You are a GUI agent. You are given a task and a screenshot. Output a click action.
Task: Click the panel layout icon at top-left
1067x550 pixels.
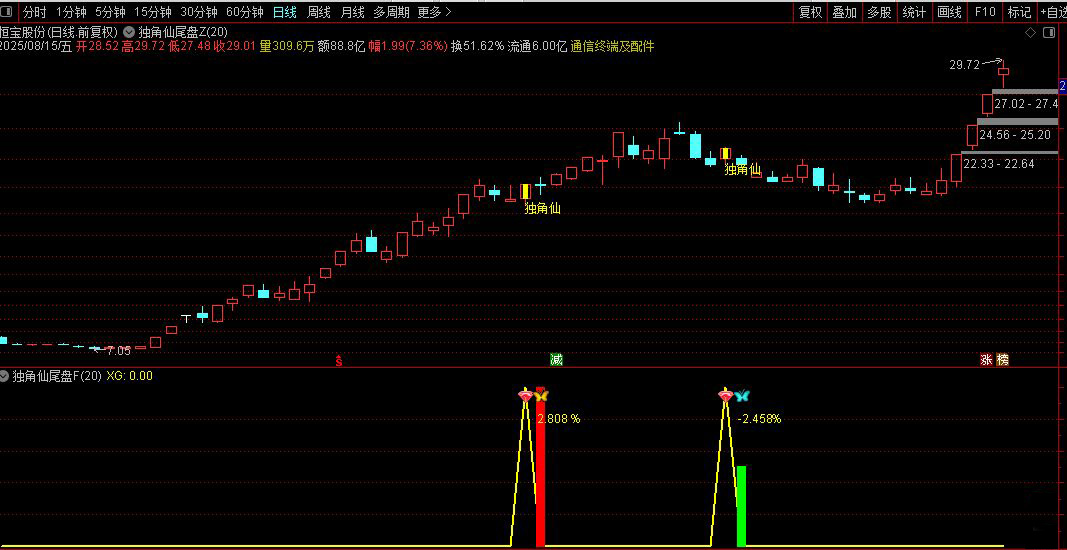(7, 12)
